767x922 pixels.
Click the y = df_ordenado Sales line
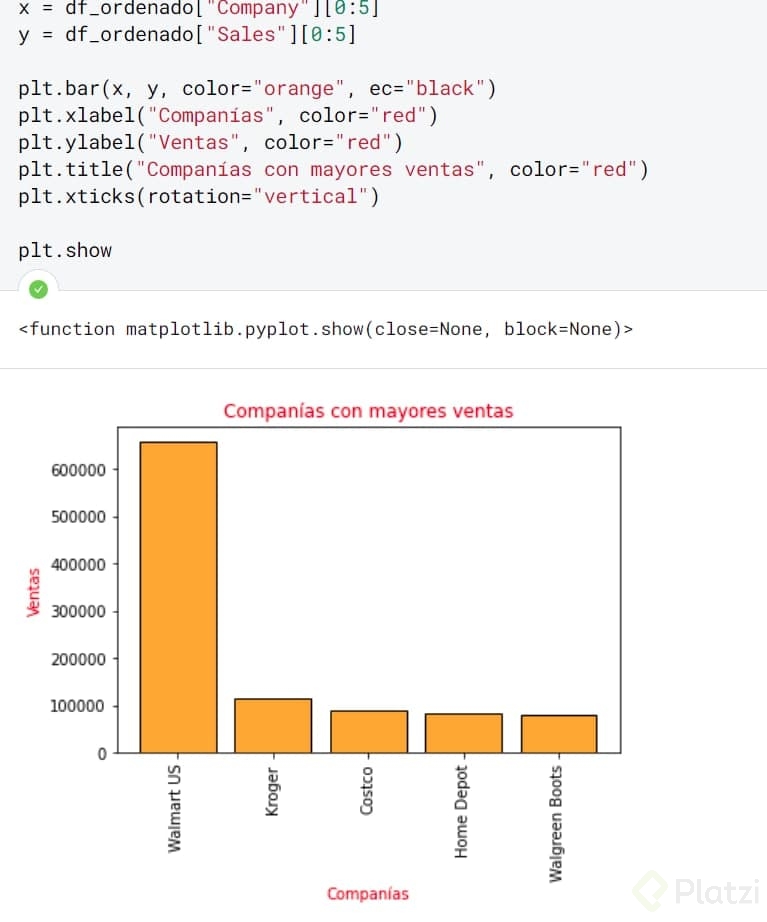pos(187,35)
